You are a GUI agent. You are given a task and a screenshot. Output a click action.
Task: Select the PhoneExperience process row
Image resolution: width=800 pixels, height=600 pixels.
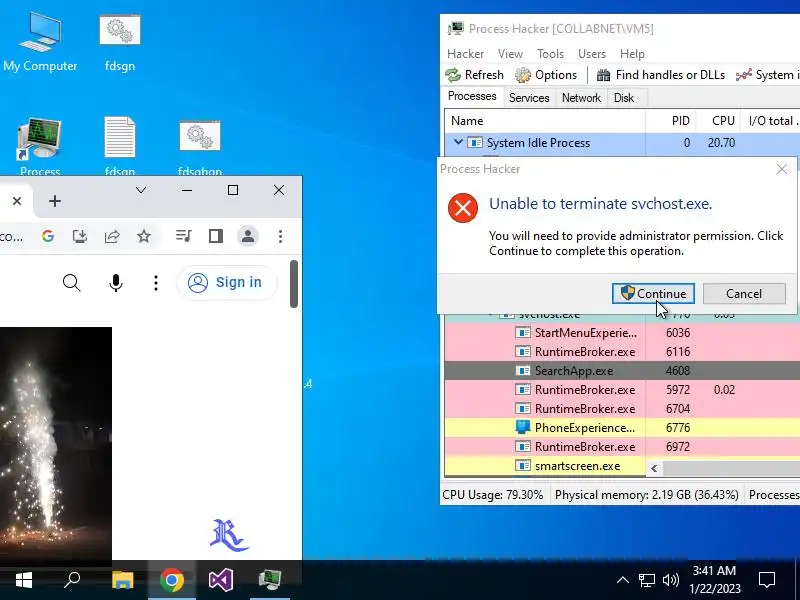point(622,427)
